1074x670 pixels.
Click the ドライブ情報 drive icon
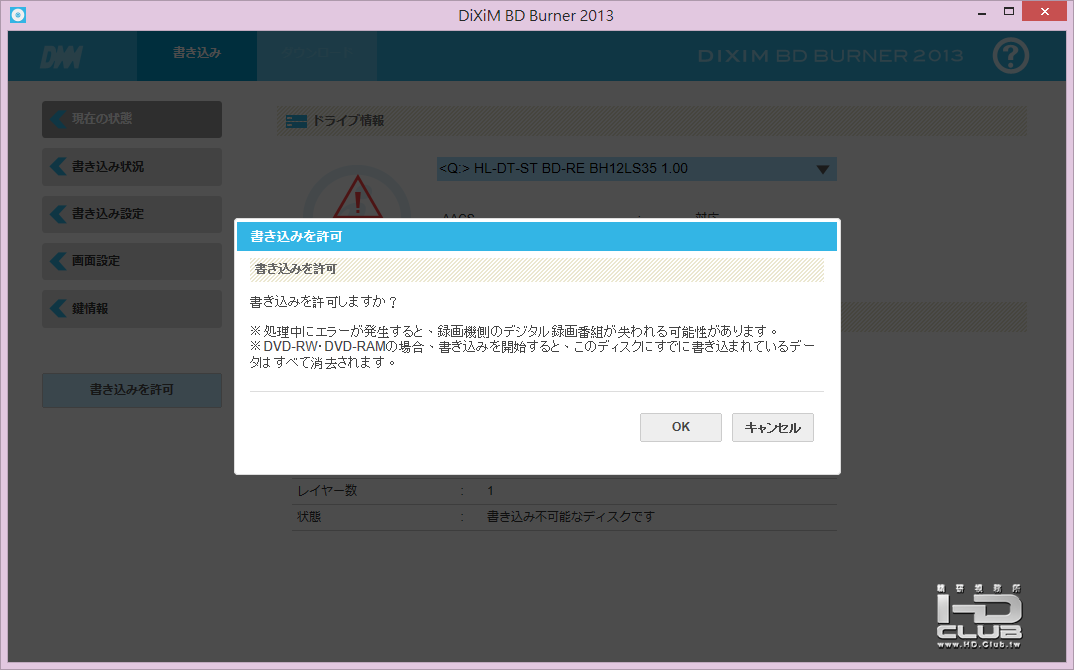click(296, 121)
